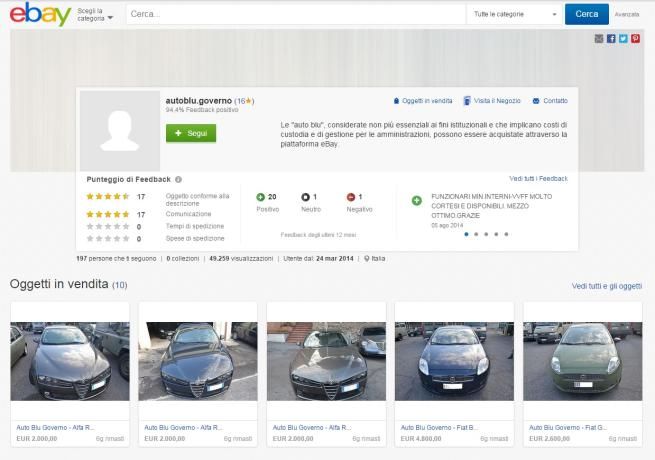The width and height of the screenshot is (655, 460).
Task: Click the green positive feedback icon with 20
Action: 261,197
